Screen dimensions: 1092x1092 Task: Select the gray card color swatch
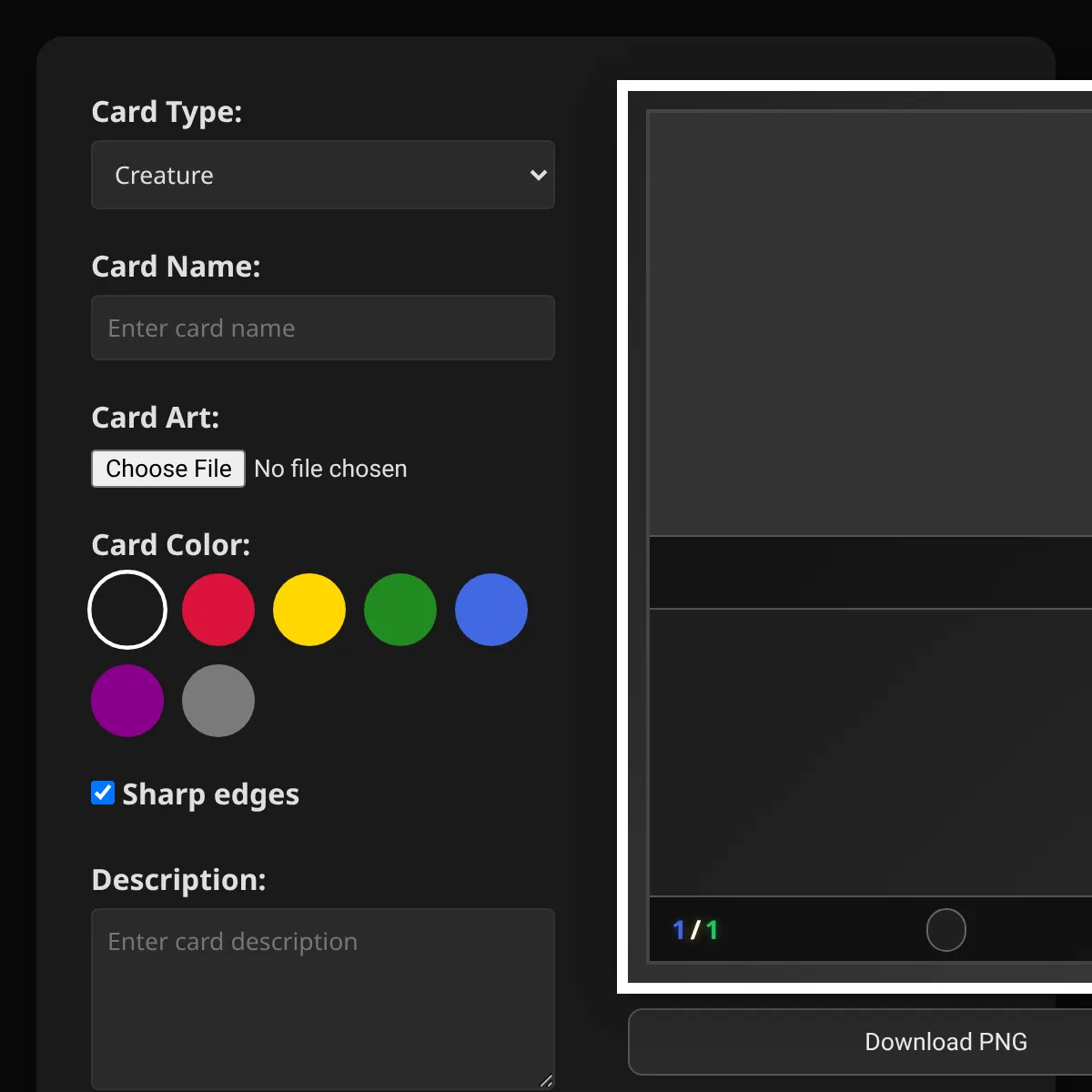pos(218,701)
